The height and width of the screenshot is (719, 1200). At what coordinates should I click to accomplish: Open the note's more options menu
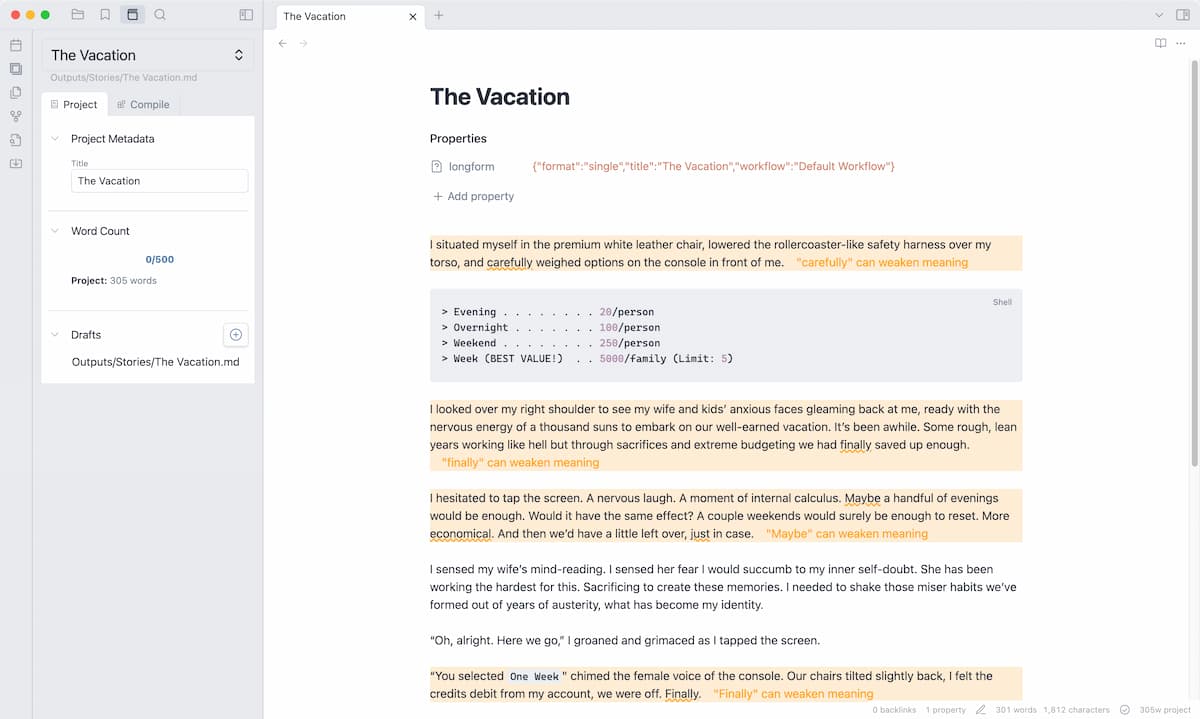point(1181,43)
